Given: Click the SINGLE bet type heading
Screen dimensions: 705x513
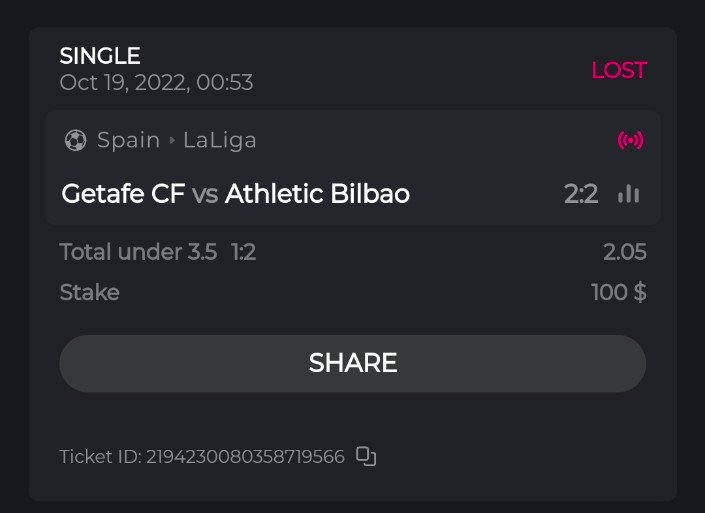Looking at the screenshot, I should 100,56.
